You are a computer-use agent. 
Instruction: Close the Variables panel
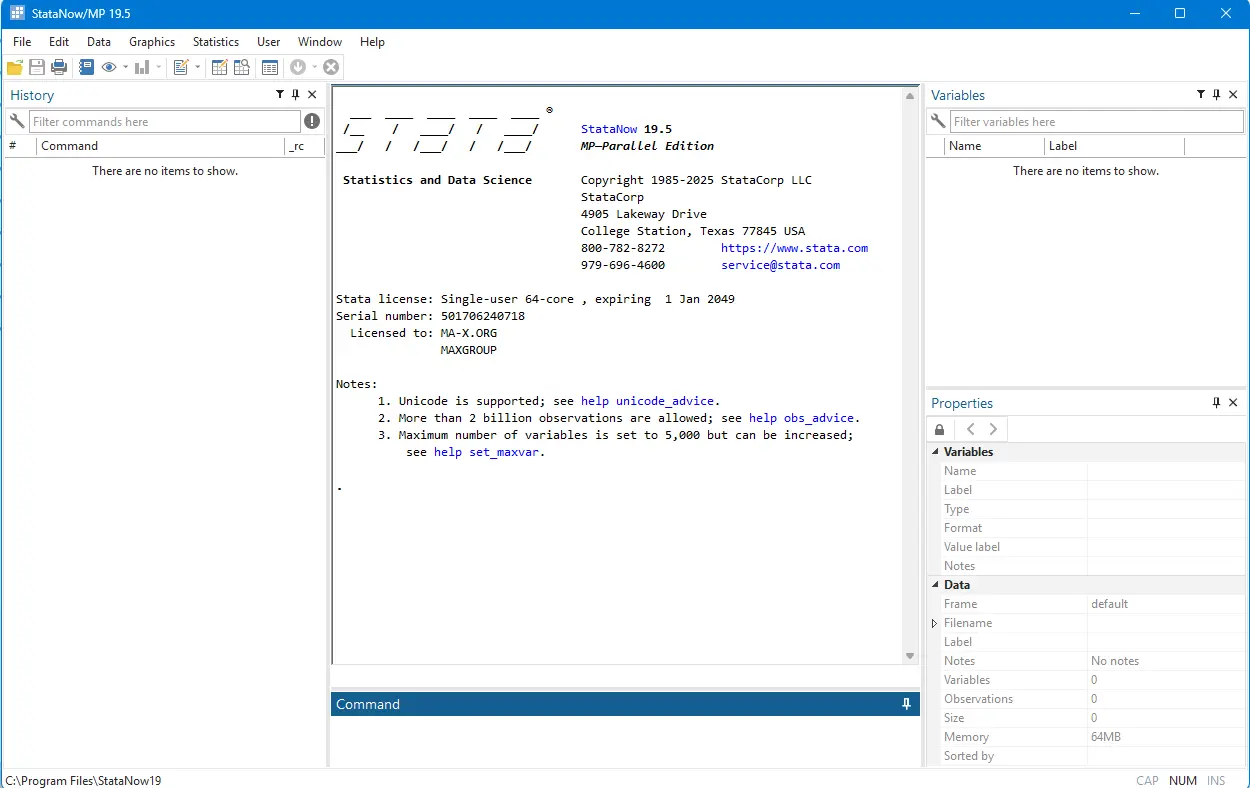coord(1233,94)
